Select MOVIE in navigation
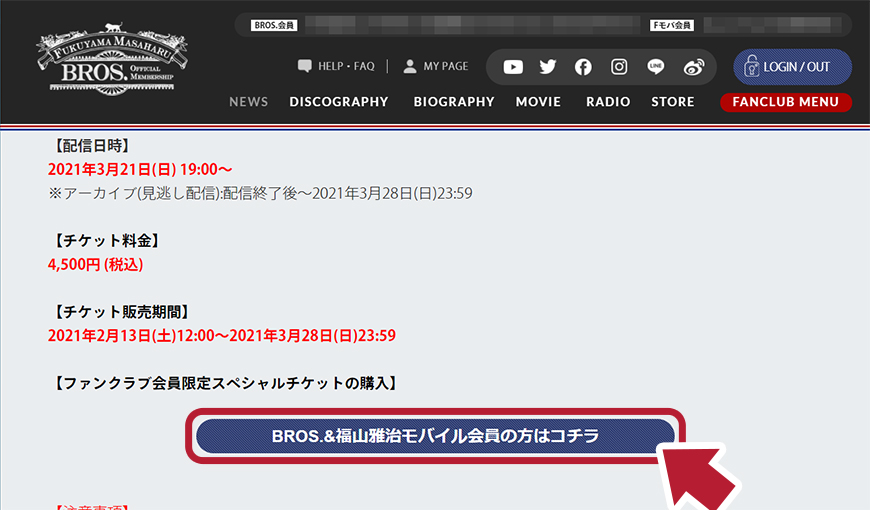 (x=538, y=102)
